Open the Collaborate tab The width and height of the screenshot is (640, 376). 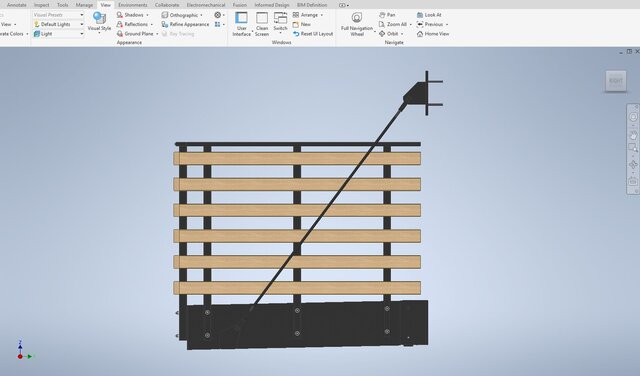point(167,5)
